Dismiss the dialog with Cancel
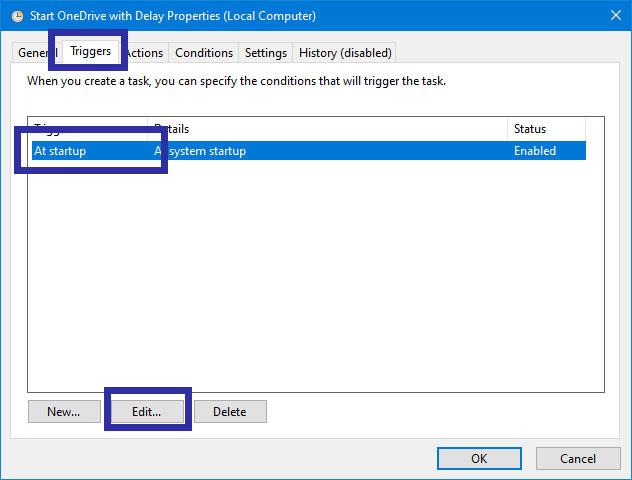 (578, 458)
